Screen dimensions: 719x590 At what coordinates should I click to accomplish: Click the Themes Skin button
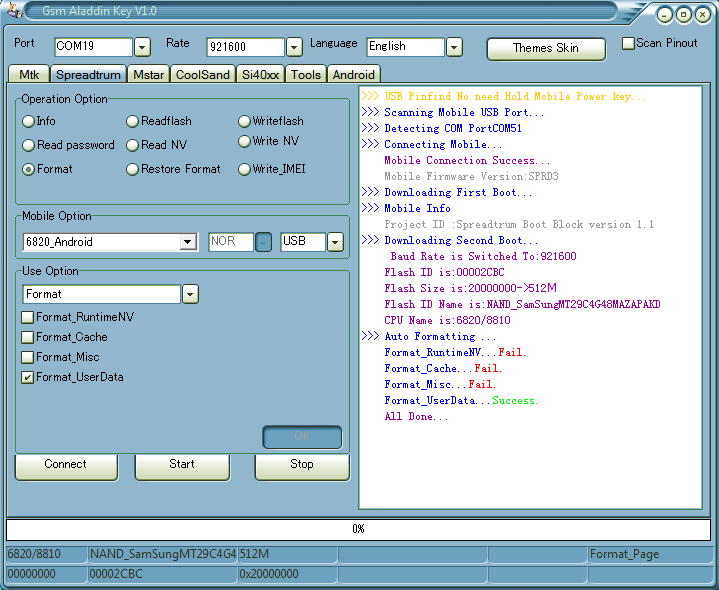point(546,49)
